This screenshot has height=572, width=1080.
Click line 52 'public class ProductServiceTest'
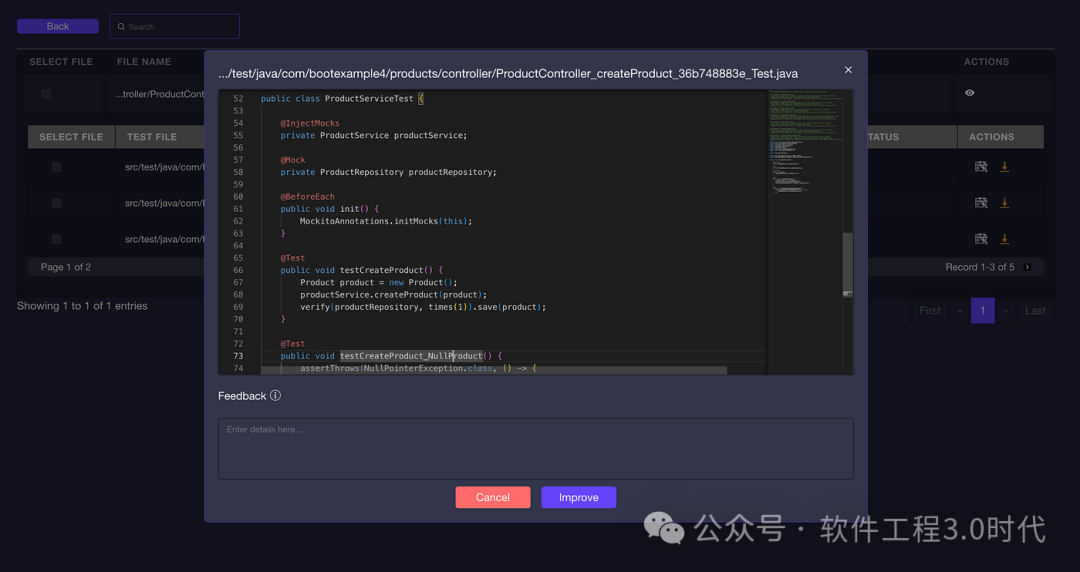[342, 99]
